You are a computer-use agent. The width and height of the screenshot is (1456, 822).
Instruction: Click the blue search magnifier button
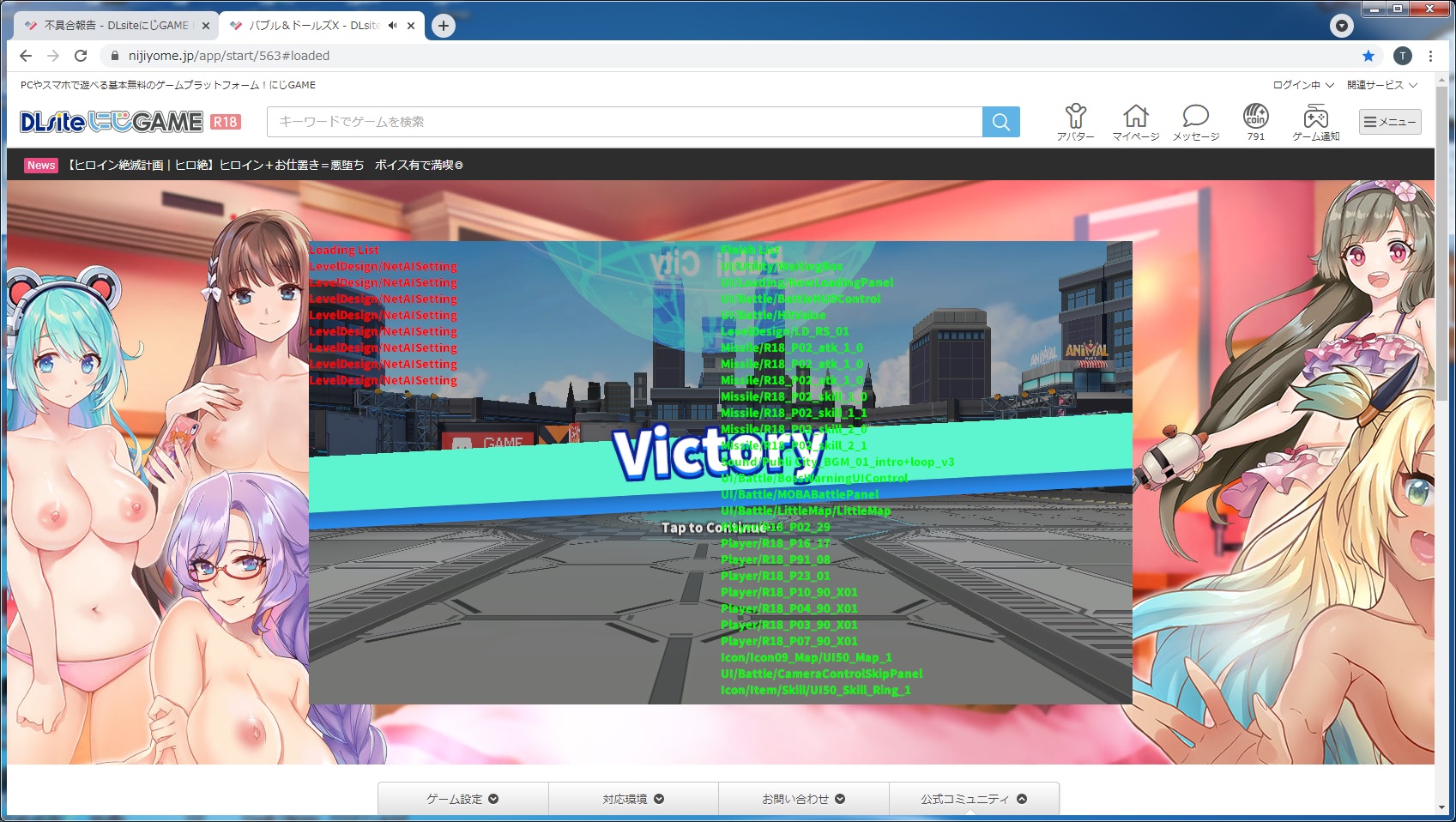click(x=1000, y=122)
